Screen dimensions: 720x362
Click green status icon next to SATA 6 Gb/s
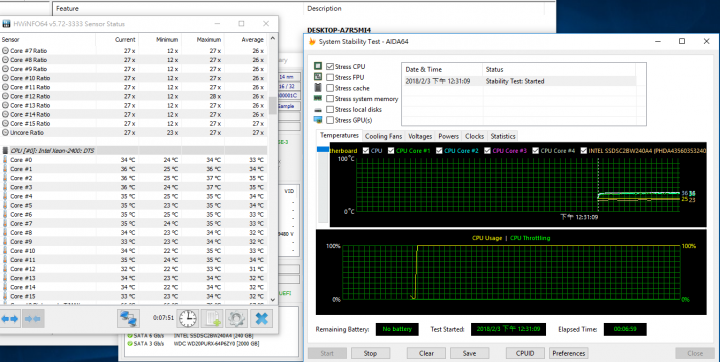(130, 336)
